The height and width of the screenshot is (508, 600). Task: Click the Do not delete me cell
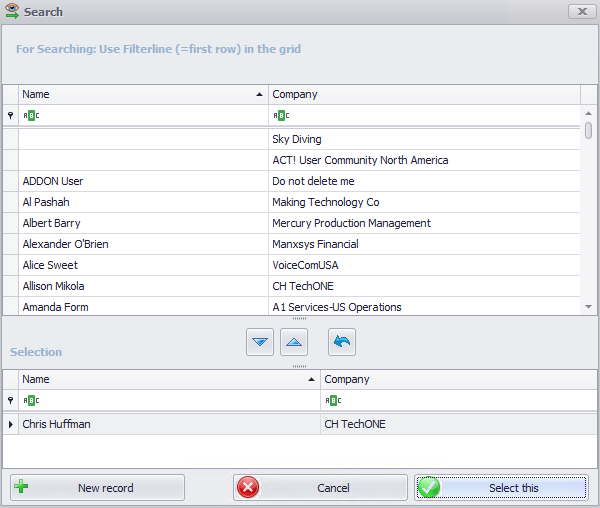[424, 181]
